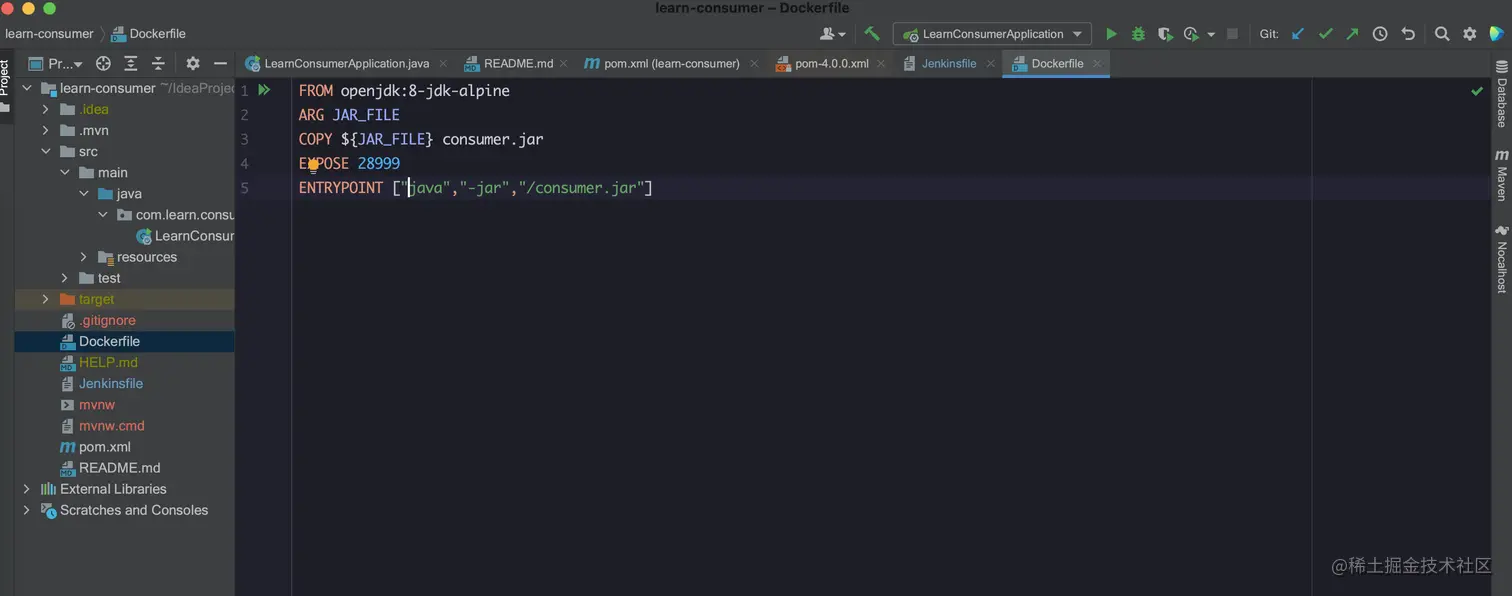Click Git Update Project blue arrow
The width and height of the screenshot is (1512, 596).
coord(1298,34)
